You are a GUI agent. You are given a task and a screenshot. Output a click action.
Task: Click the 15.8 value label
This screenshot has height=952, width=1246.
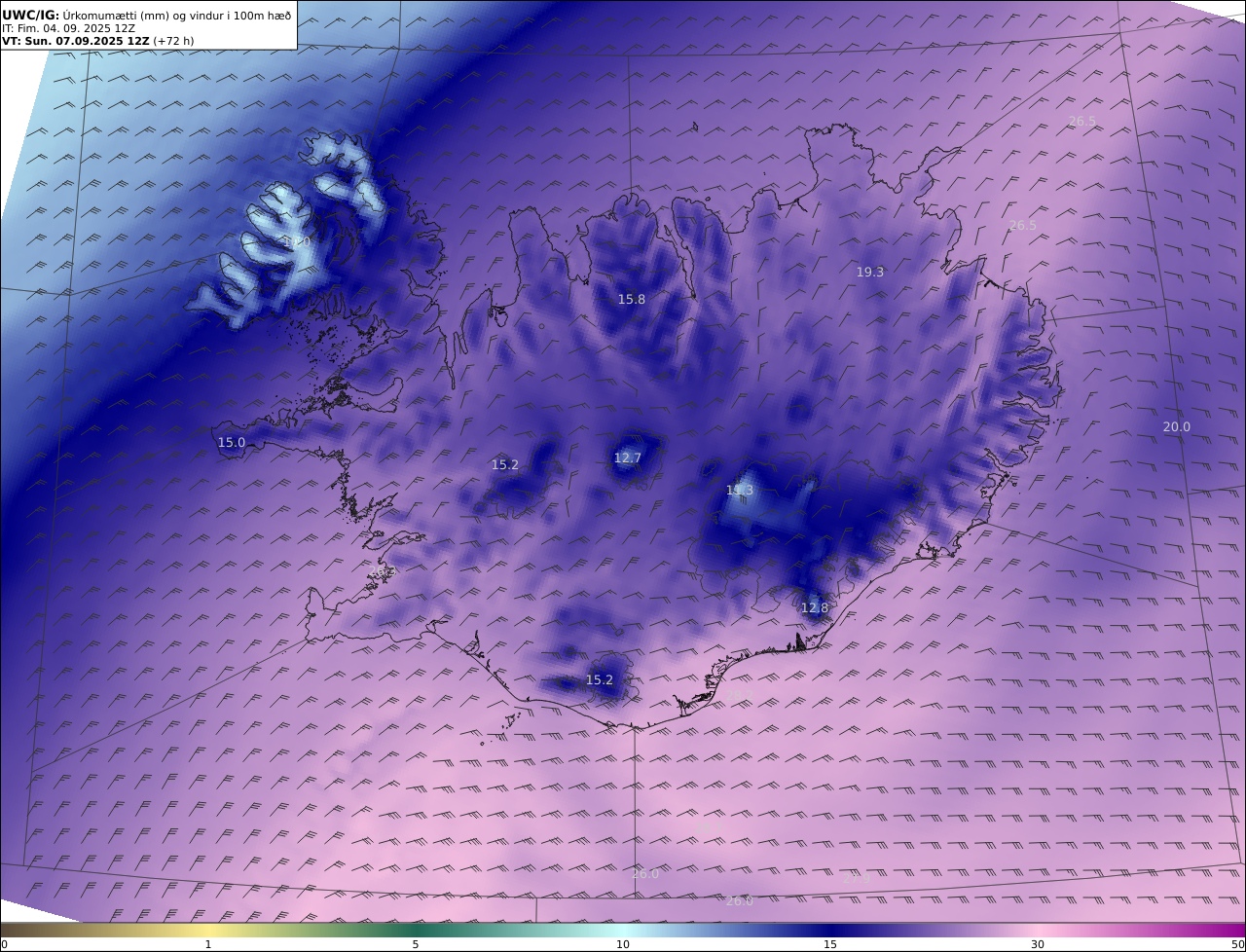(632, 300)
